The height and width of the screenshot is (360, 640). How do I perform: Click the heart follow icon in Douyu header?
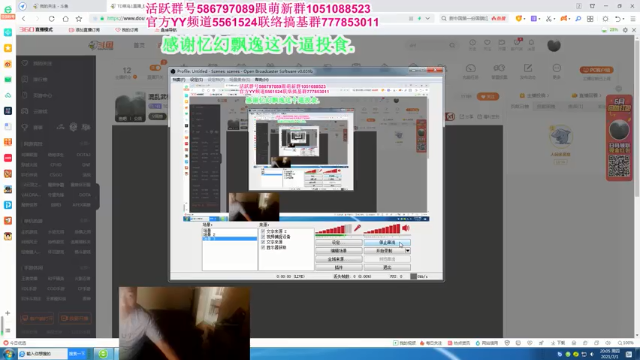coord(487,42)
